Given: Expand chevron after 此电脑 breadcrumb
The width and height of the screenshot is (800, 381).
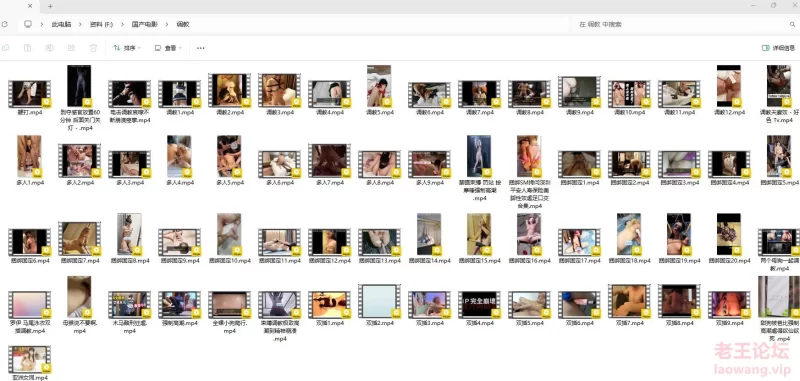Looking at the screenshot, I should pyautogui.click(x=80, y=24).
